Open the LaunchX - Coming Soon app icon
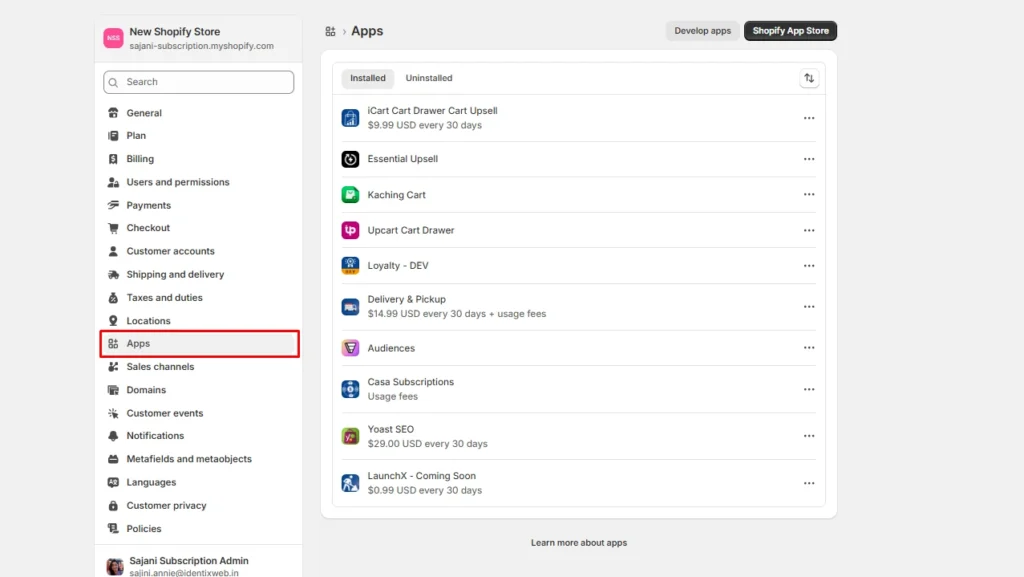The height and width of the screenshot is (577, 1024). pyautogui.click(x=349, y=482)
